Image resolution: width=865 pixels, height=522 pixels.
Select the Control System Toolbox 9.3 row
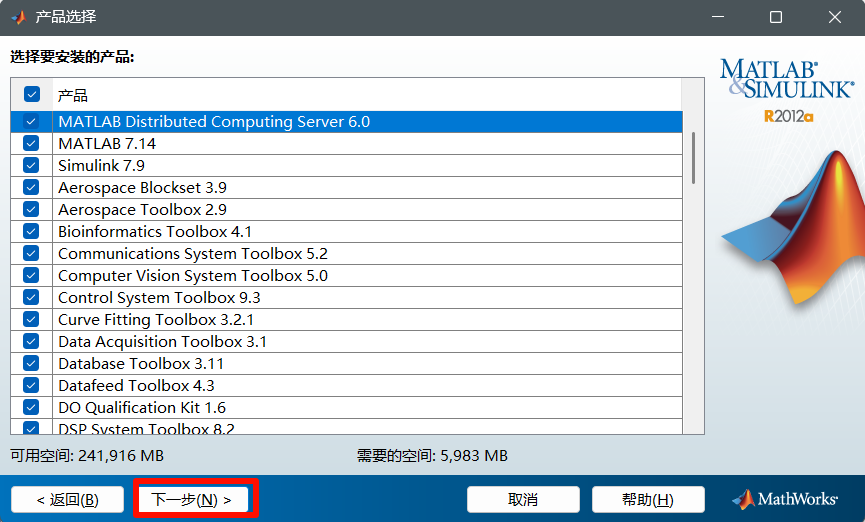(346, 297)
